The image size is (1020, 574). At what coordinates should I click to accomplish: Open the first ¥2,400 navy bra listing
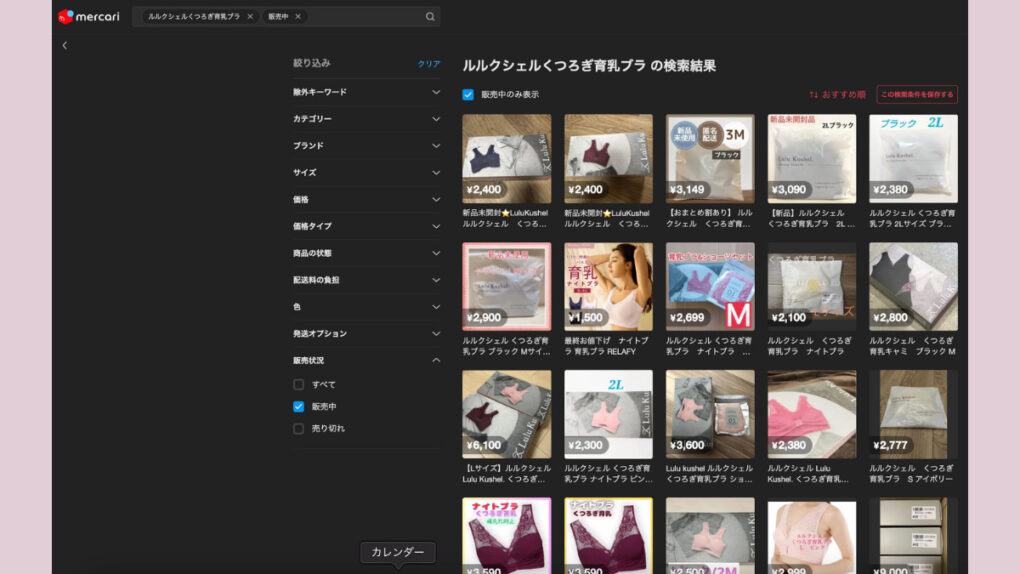(x=507, y=159)
